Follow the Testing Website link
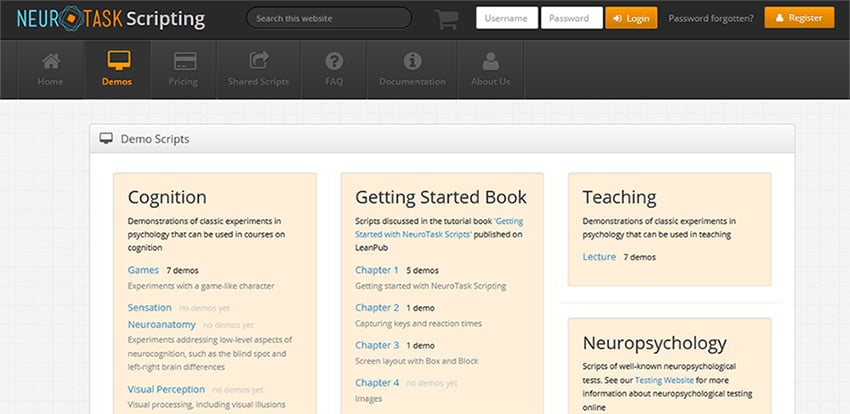The image size is (850, 414). coord(664,380)
